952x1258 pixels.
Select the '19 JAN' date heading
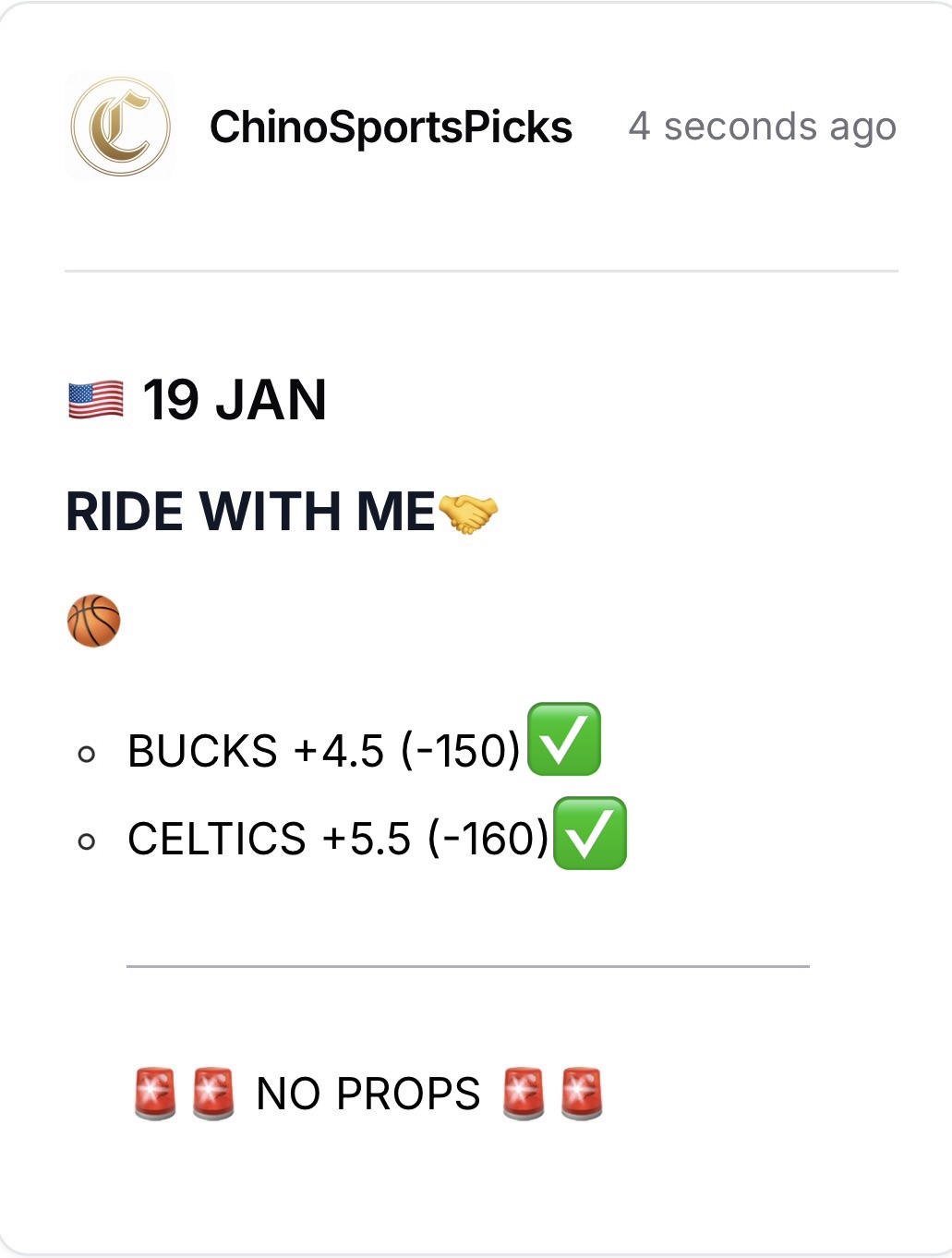[x=235, y=401]
